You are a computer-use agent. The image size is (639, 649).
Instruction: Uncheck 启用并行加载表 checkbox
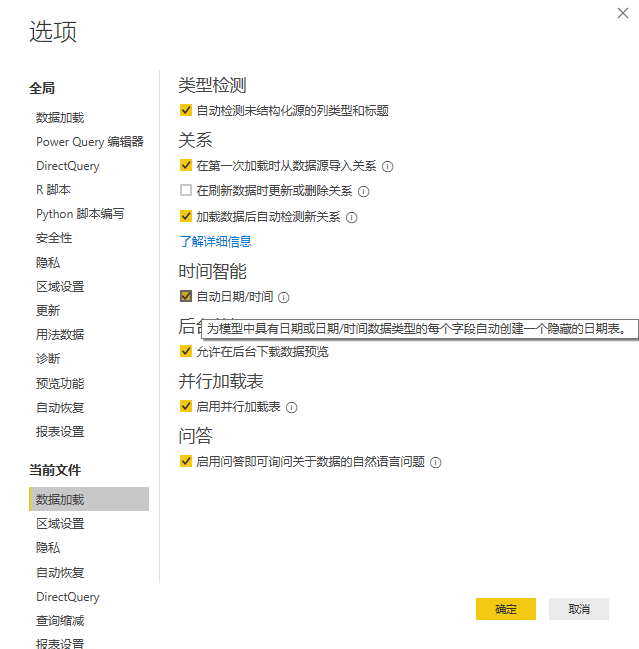pos(186,406)
